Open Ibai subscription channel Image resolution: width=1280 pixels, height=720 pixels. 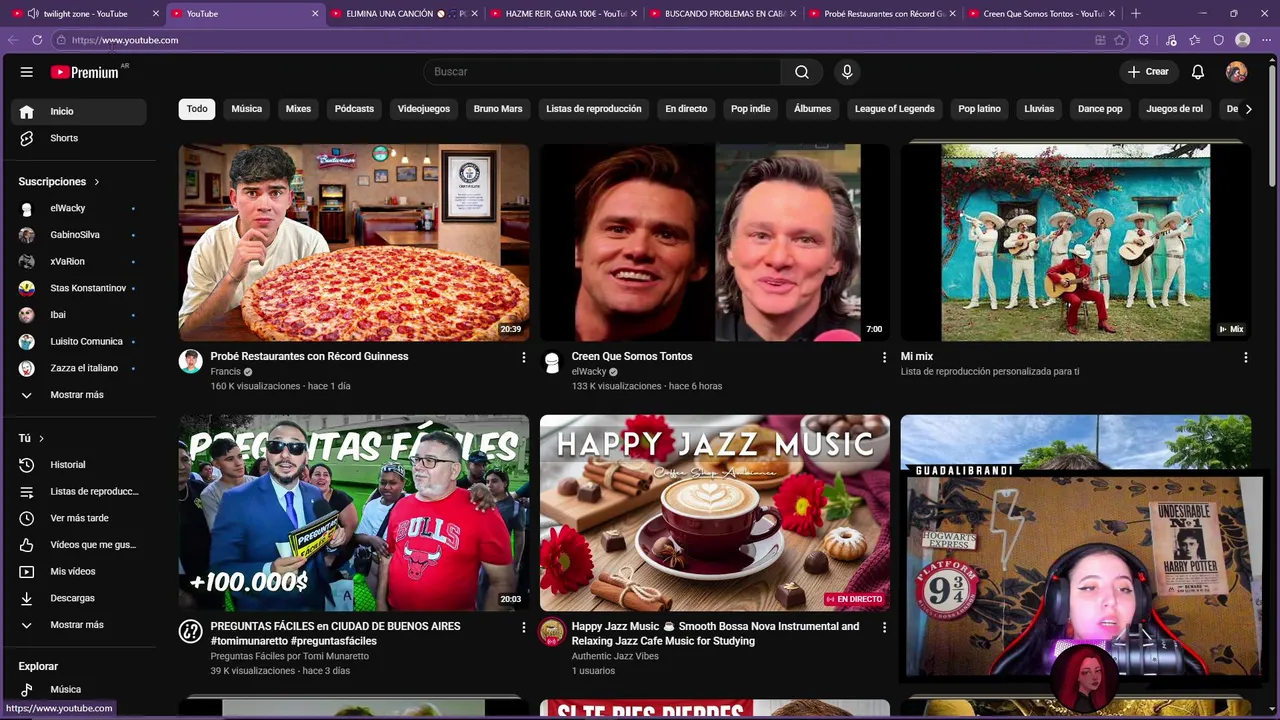79,315
